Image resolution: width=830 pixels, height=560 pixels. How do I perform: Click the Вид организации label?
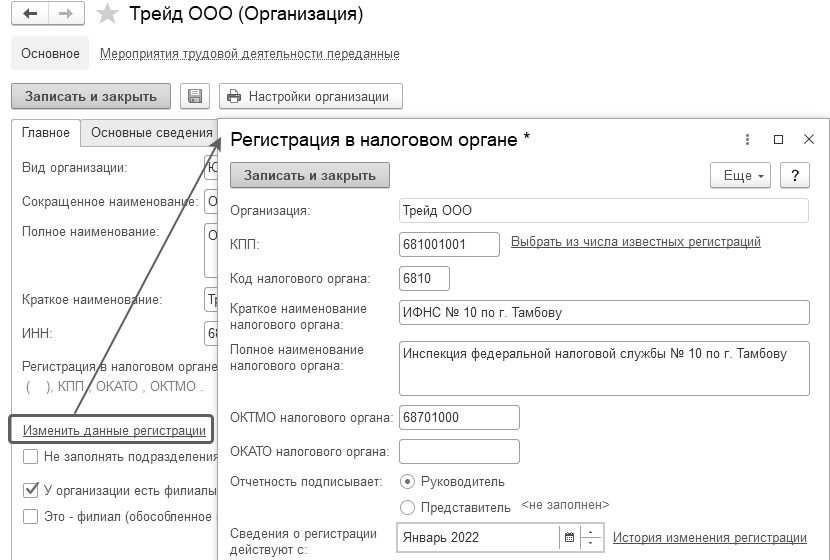pyautogui.click(x=75, y=168)
